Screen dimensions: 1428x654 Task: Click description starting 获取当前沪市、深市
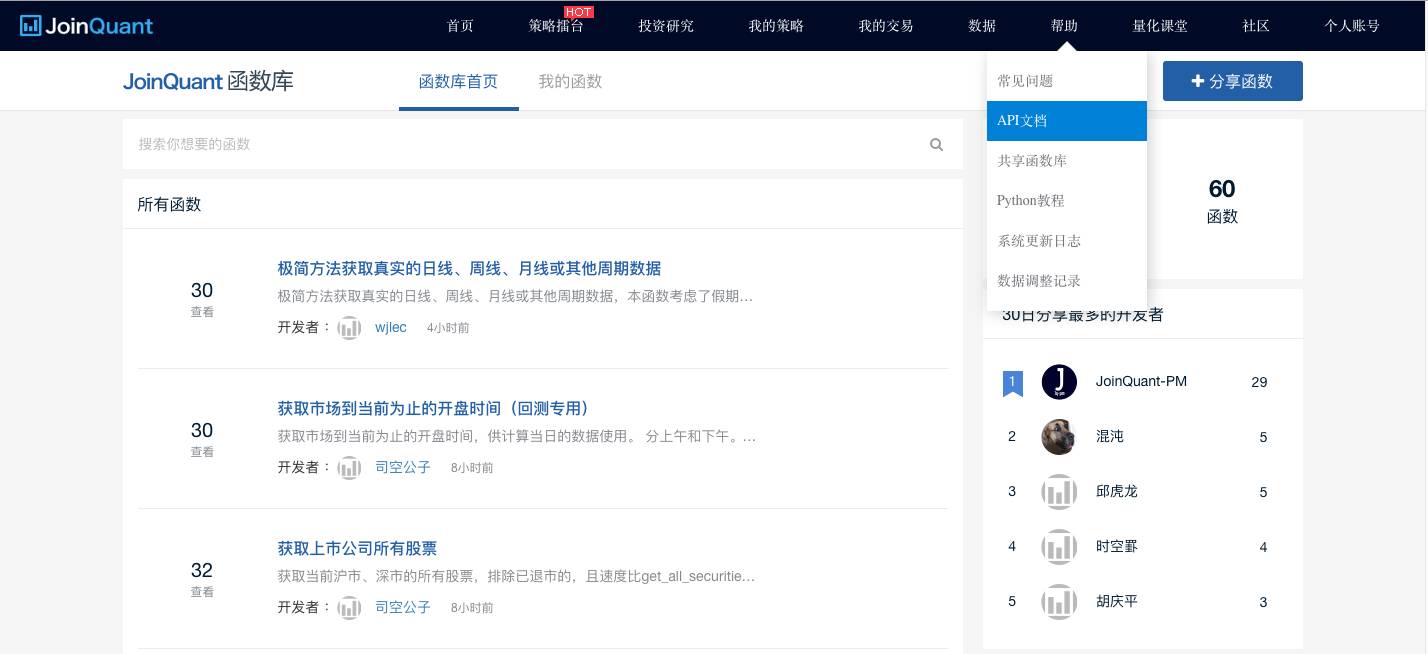516,577
